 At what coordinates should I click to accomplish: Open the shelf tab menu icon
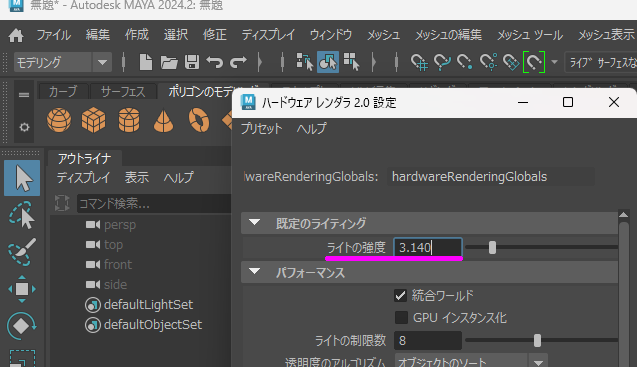click(24, 95)
